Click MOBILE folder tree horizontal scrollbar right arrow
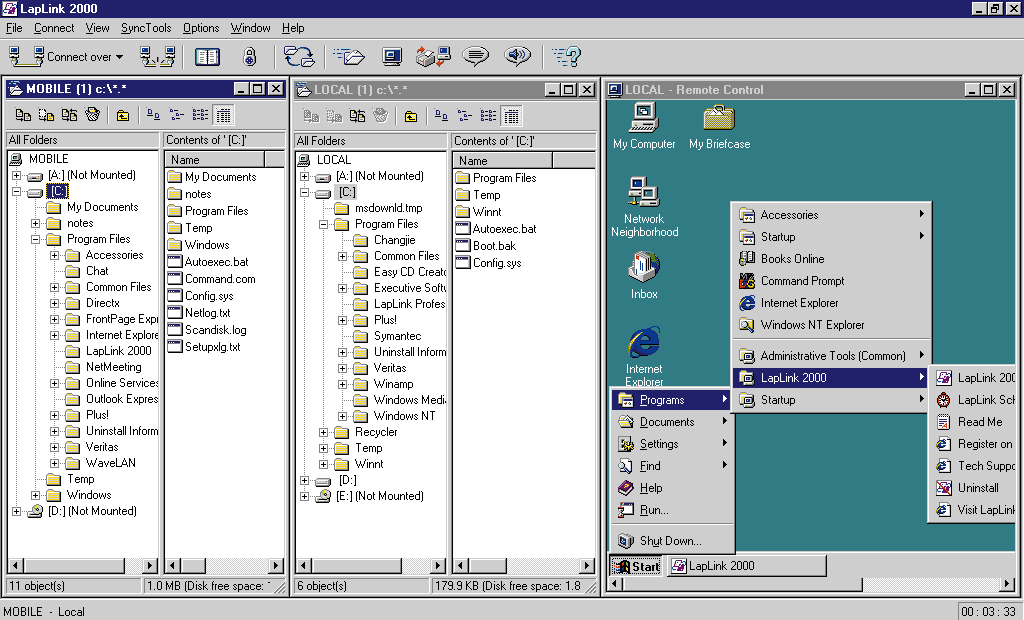Screen dimensions: 1024x620 [x=150, y=566]
